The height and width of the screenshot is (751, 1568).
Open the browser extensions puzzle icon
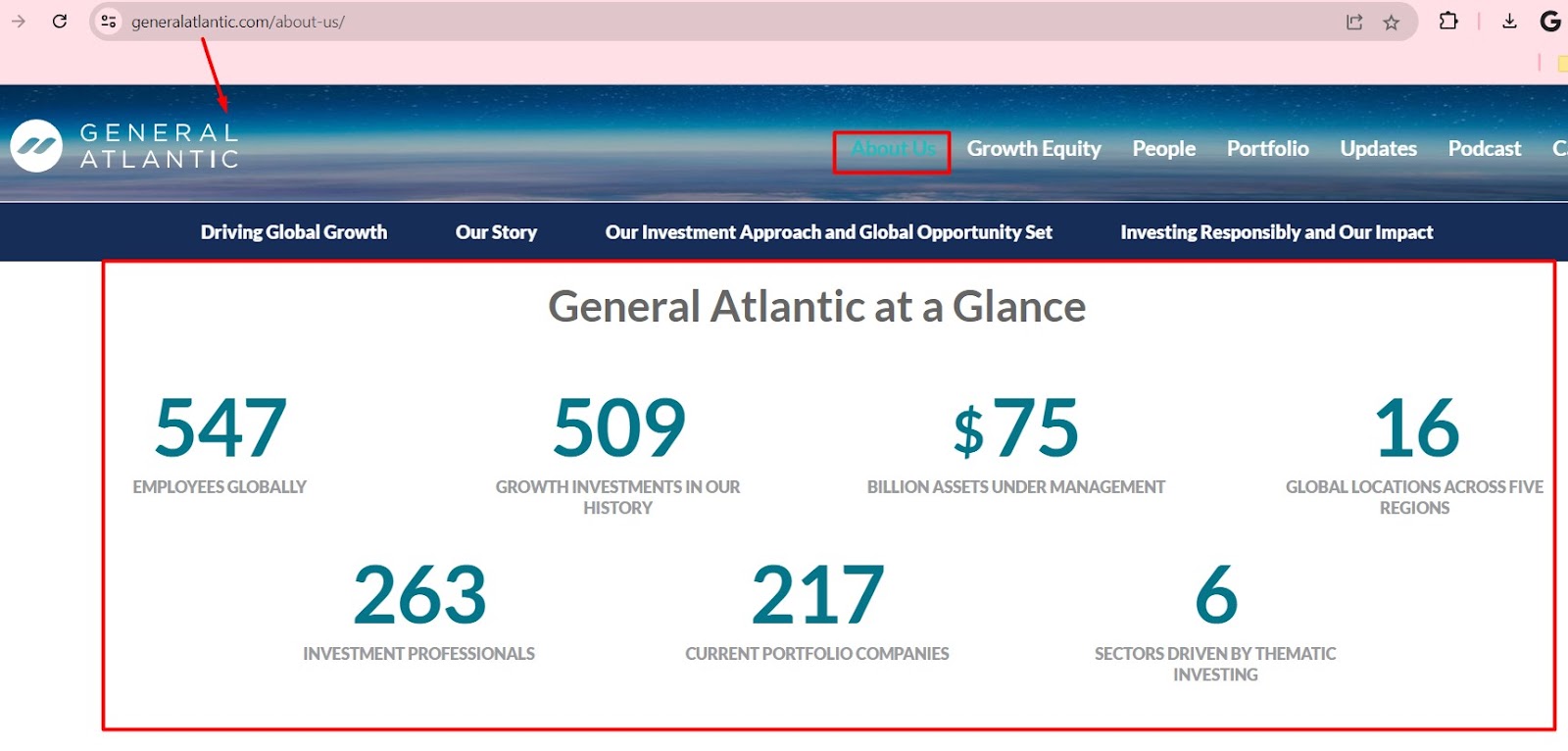tap(1448, 21)
